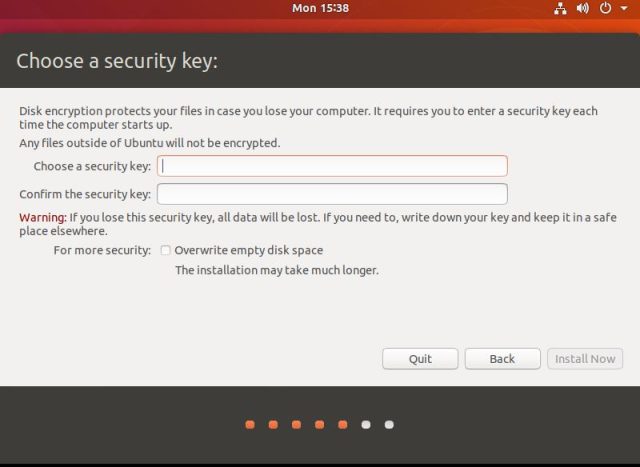Click inside the Choose a security key field
The height and width of the screenshot is (467, 640).
332,166
